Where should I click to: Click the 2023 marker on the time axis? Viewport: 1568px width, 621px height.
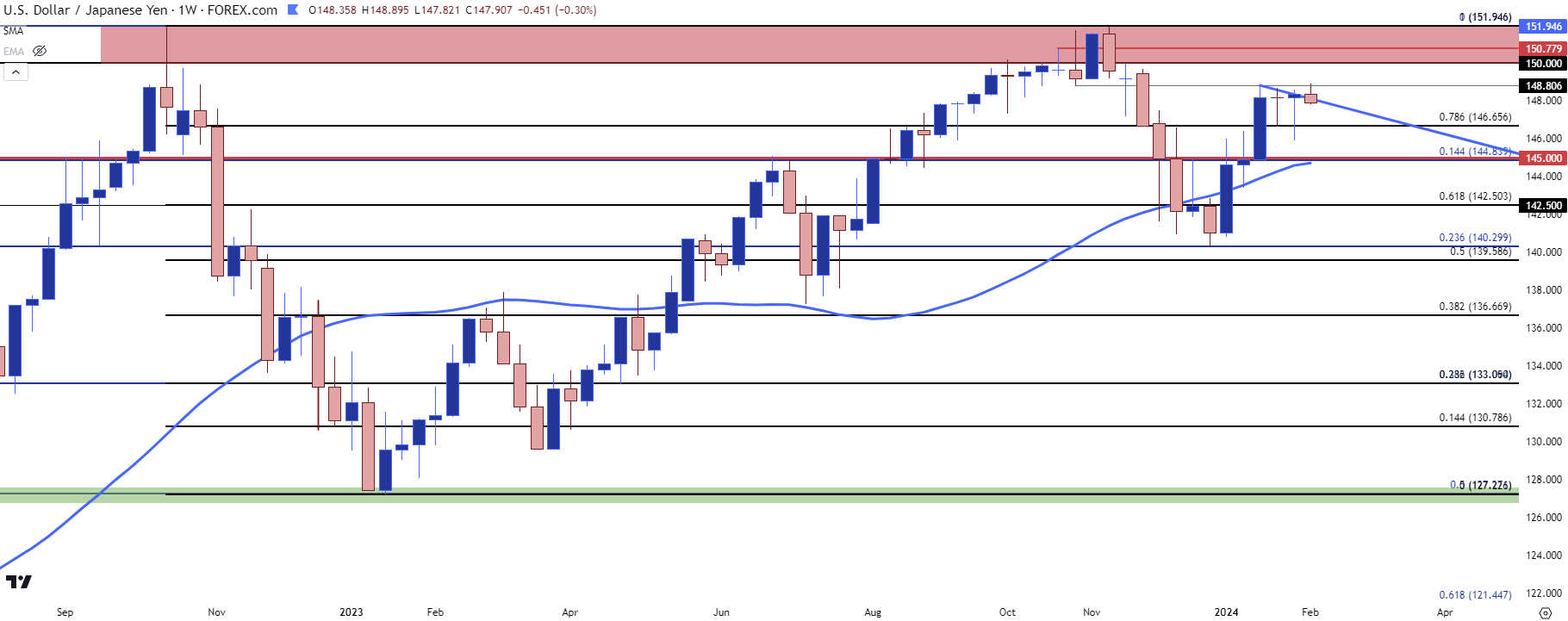click(x=352, y=612)
